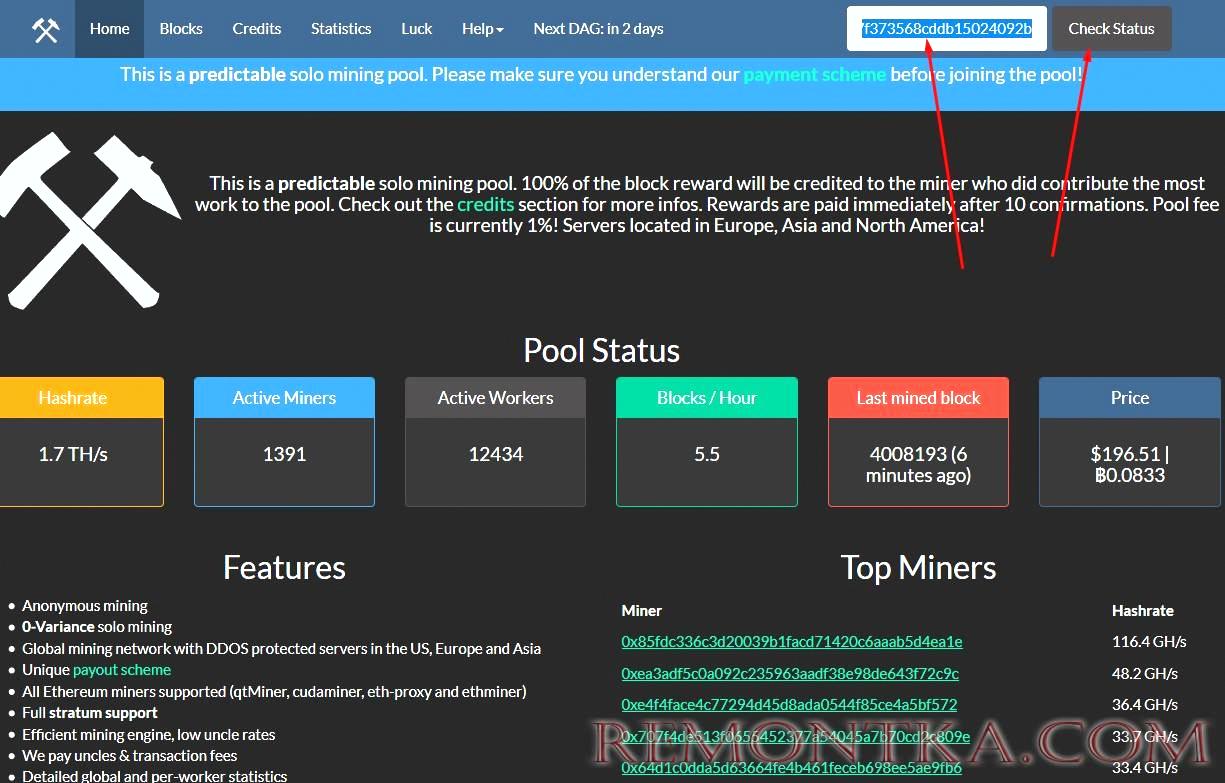
Task: Open the credits link in description
Action: click(x=485, y=204)
